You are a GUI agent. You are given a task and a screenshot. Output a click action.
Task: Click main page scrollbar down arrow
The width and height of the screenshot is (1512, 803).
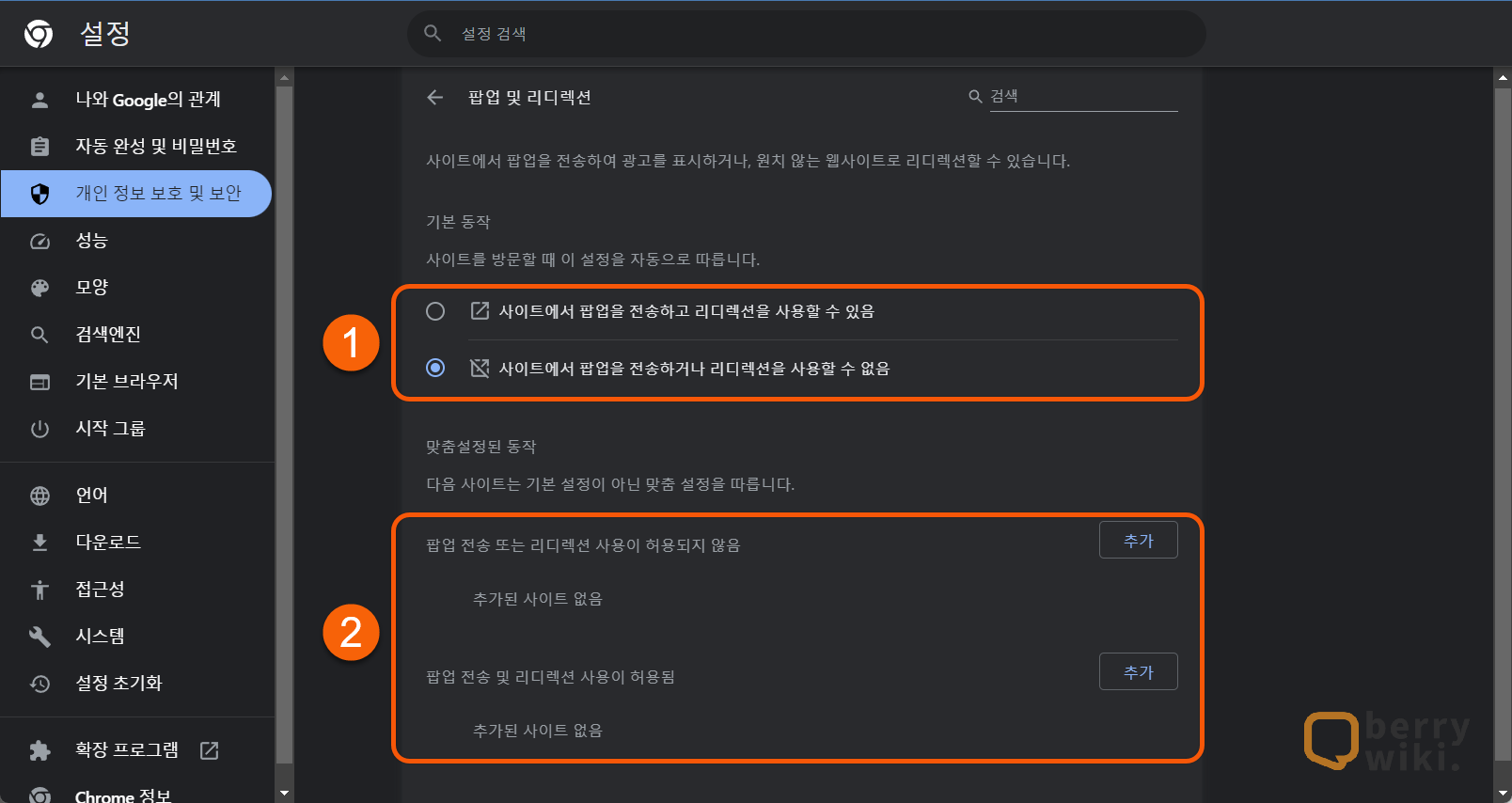click(1502, 794)
